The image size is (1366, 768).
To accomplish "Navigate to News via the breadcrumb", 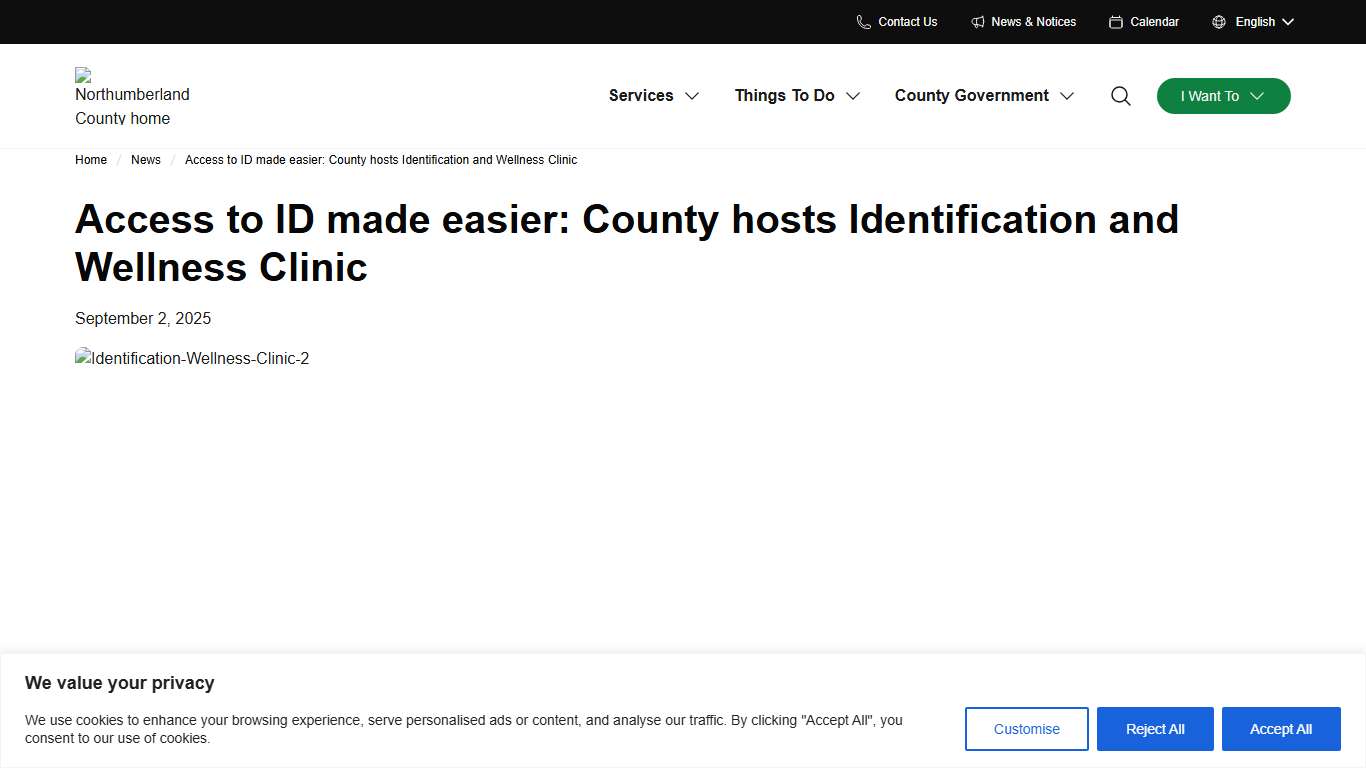I will pos(146,159).
